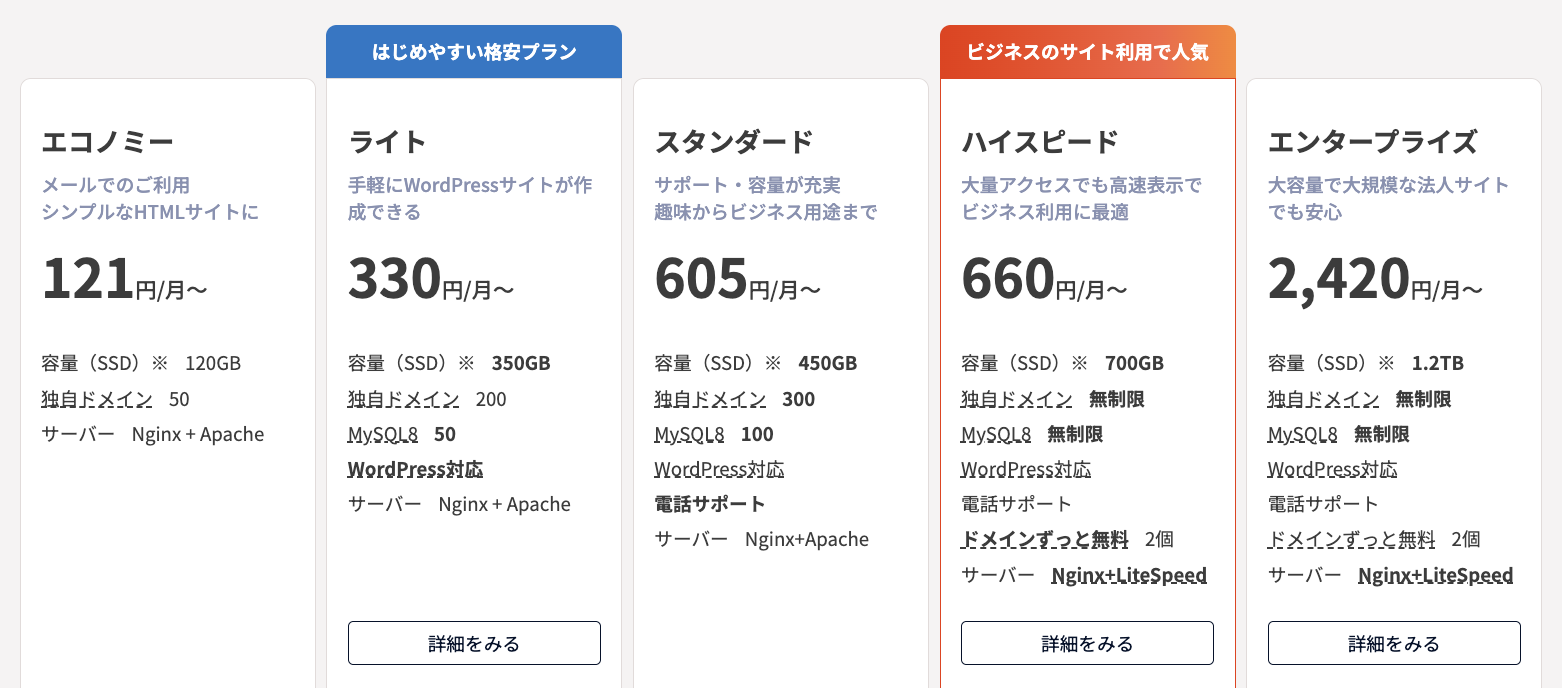Click the orange ビジネスのサイト利用で人気 banner

point(1087,52)
